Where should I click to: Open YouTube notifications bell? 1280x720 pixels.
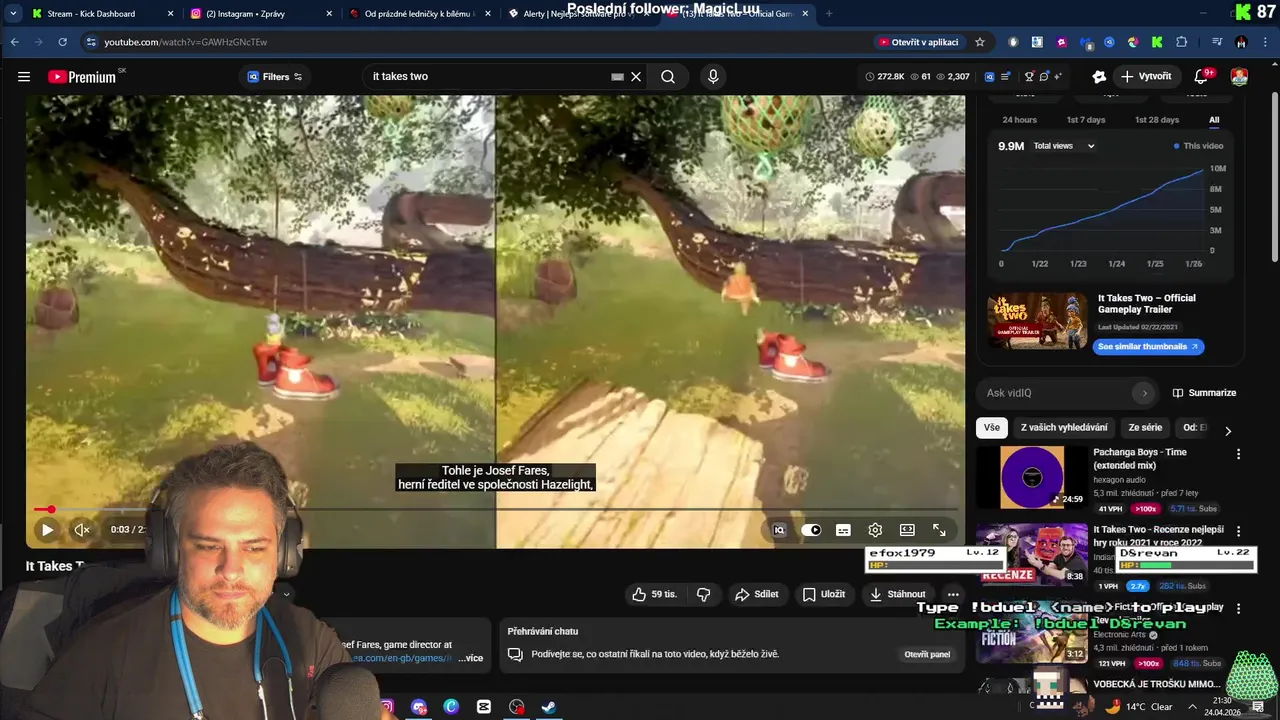[x=1202, y=76]
